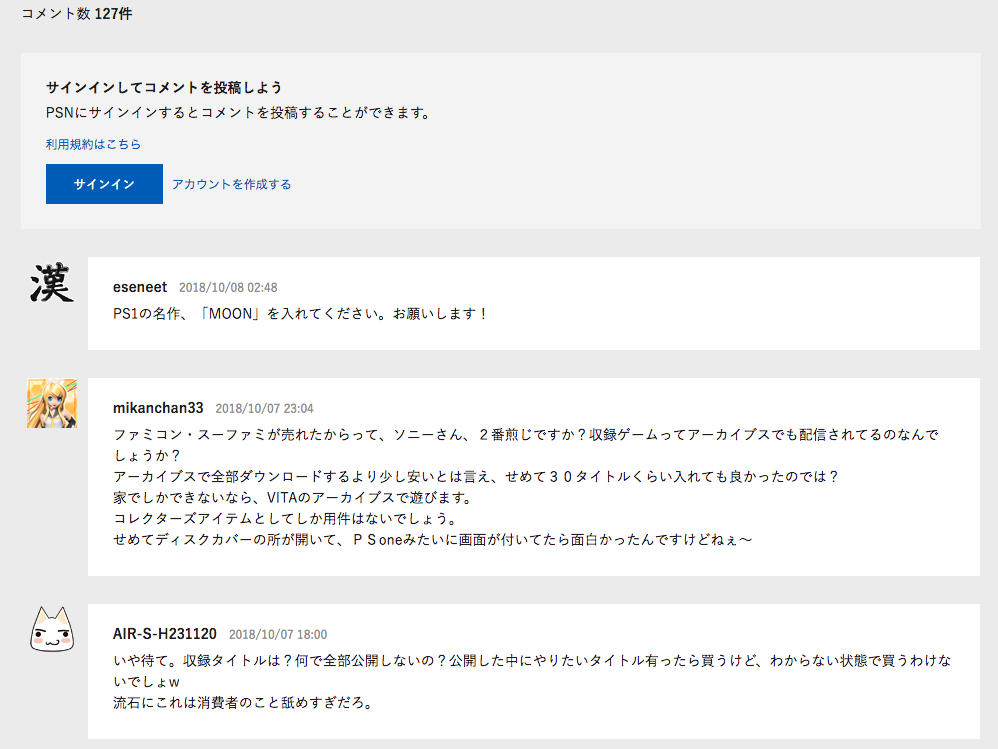Viewport: 998px width, 749px height.
Task: Open the eseneet username
Action: (140, 287)
